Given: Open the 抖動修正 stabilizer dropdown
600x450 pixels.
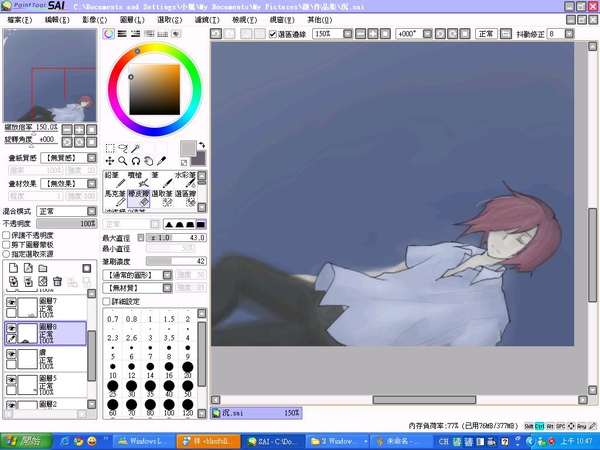Looking at the screenshot, I should click(569, 34).
